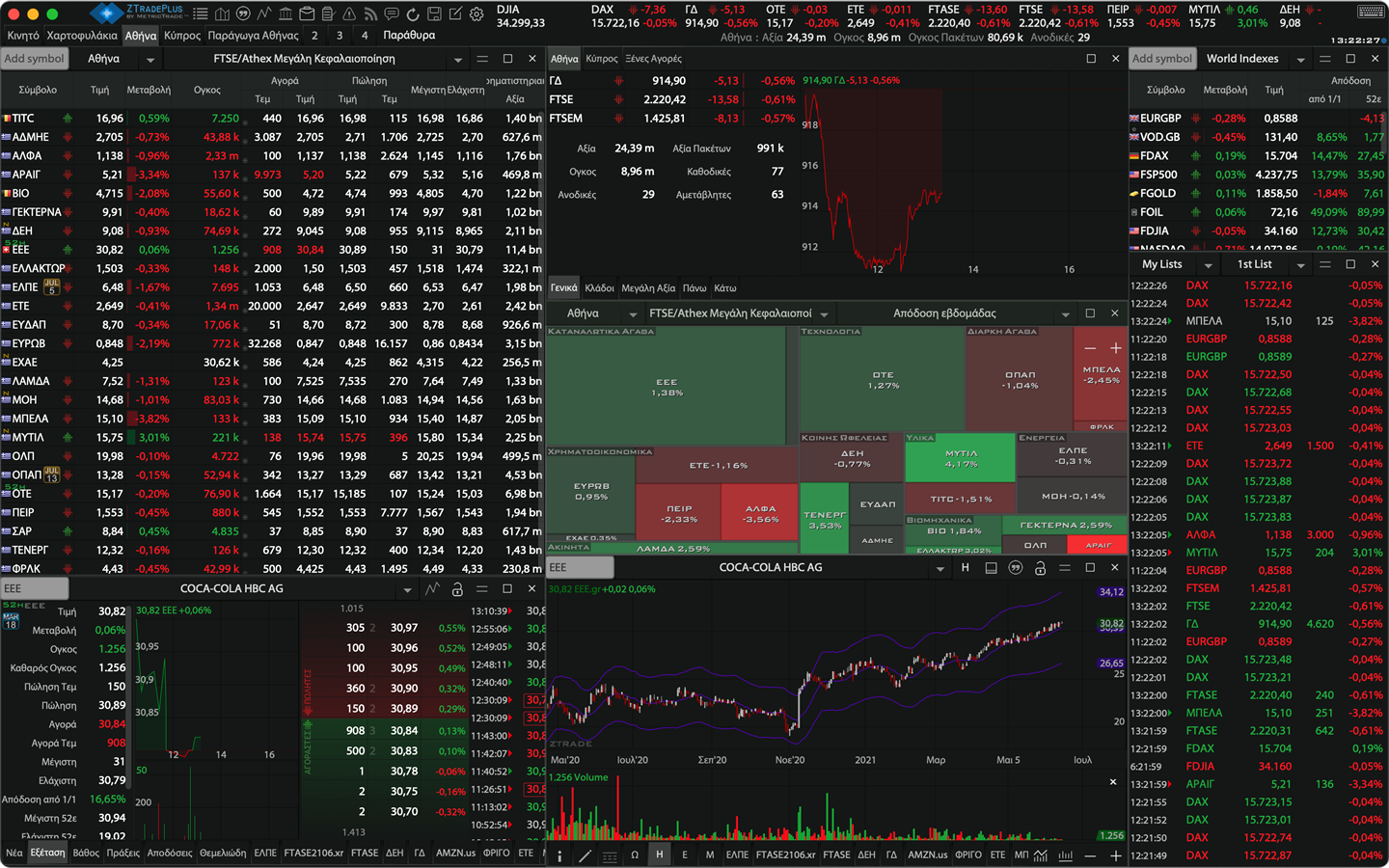The width and height of the screenshot is (1389, 868).
Task: Click Add symbol in watchlist panel
Action: [x=34, y=59]
